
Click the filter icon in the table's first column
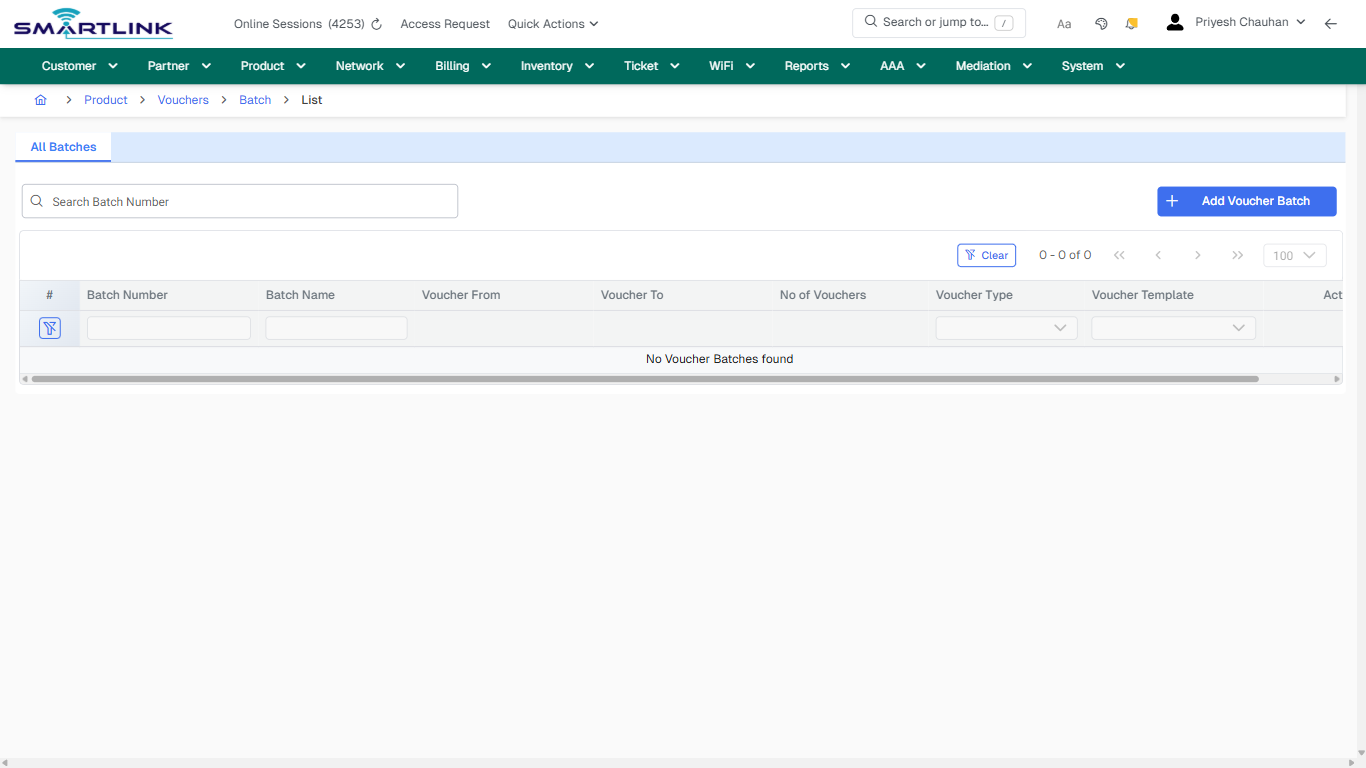49,327
